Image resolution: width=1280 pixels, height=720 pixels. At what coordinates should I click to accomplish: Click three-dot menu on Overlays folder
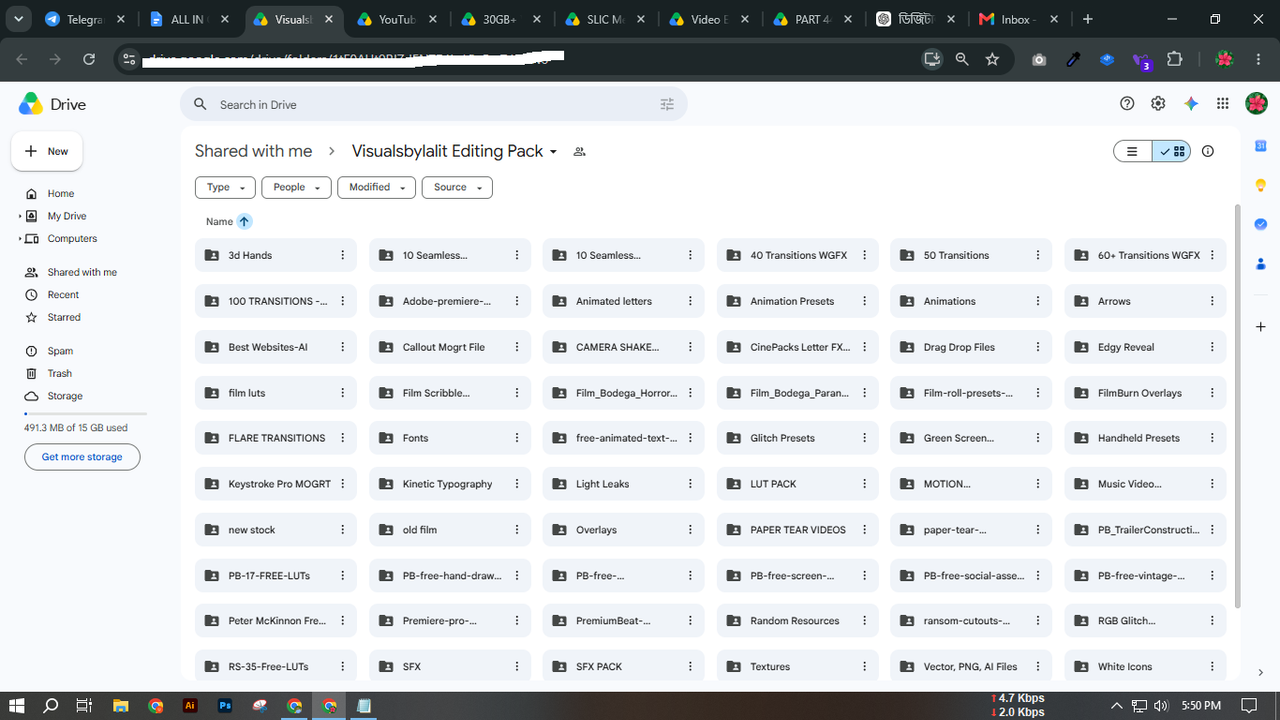pyautogui.click(x=691, y=530)
